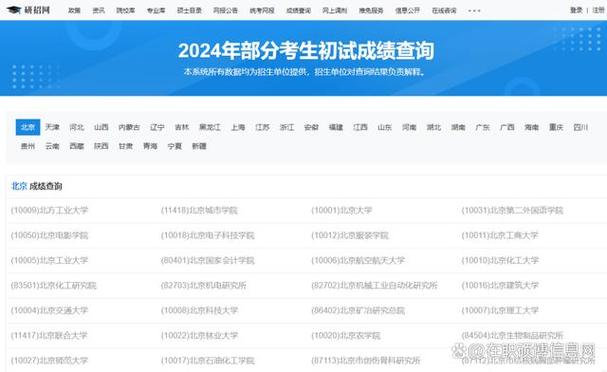Switch to the 黑龙江 province tab
This screenshot has height=372, width=607.
click(210, 127)
